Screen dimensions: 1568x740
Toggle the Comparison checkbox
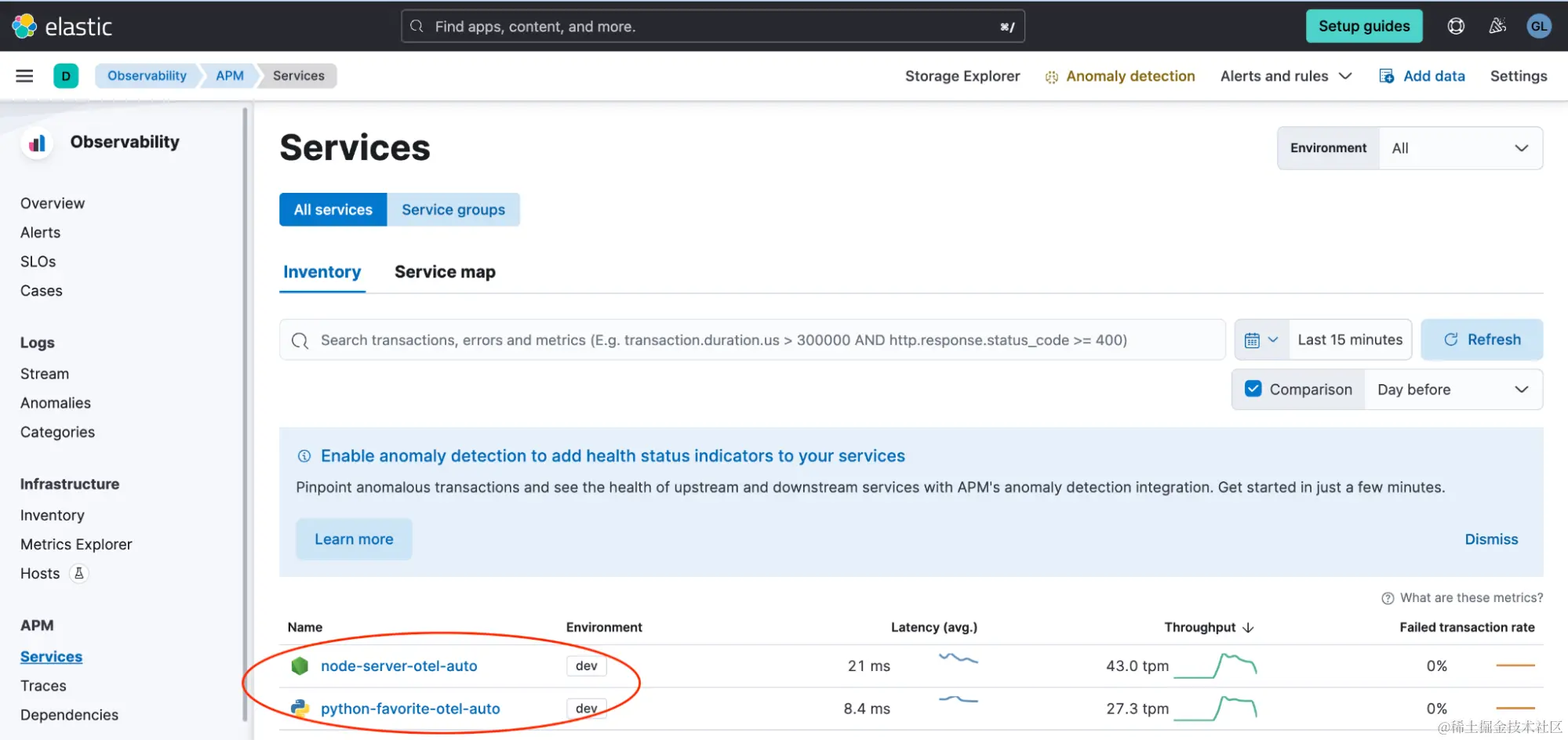1253,389
